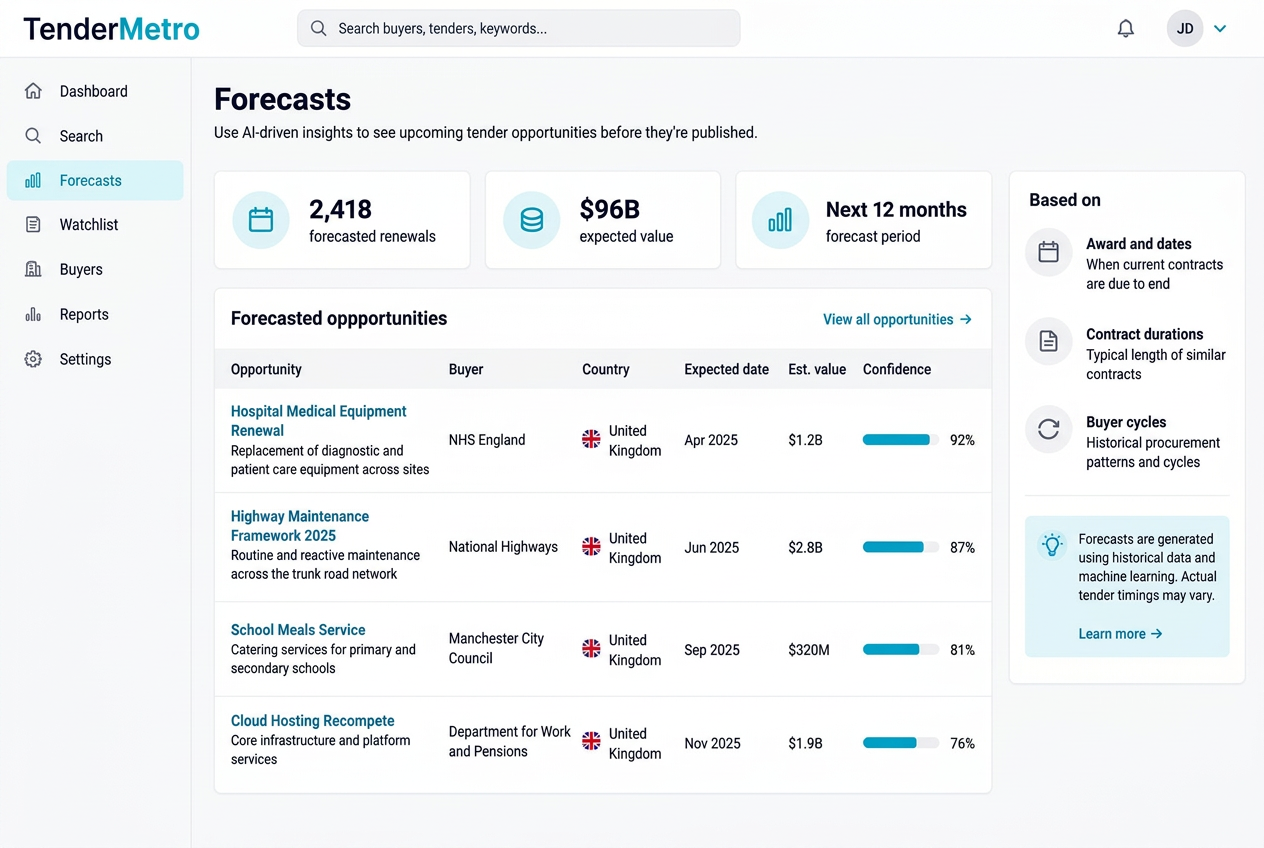Click the bar chart icon on forecast period card
1264x848 pixels.
[780, 220]
